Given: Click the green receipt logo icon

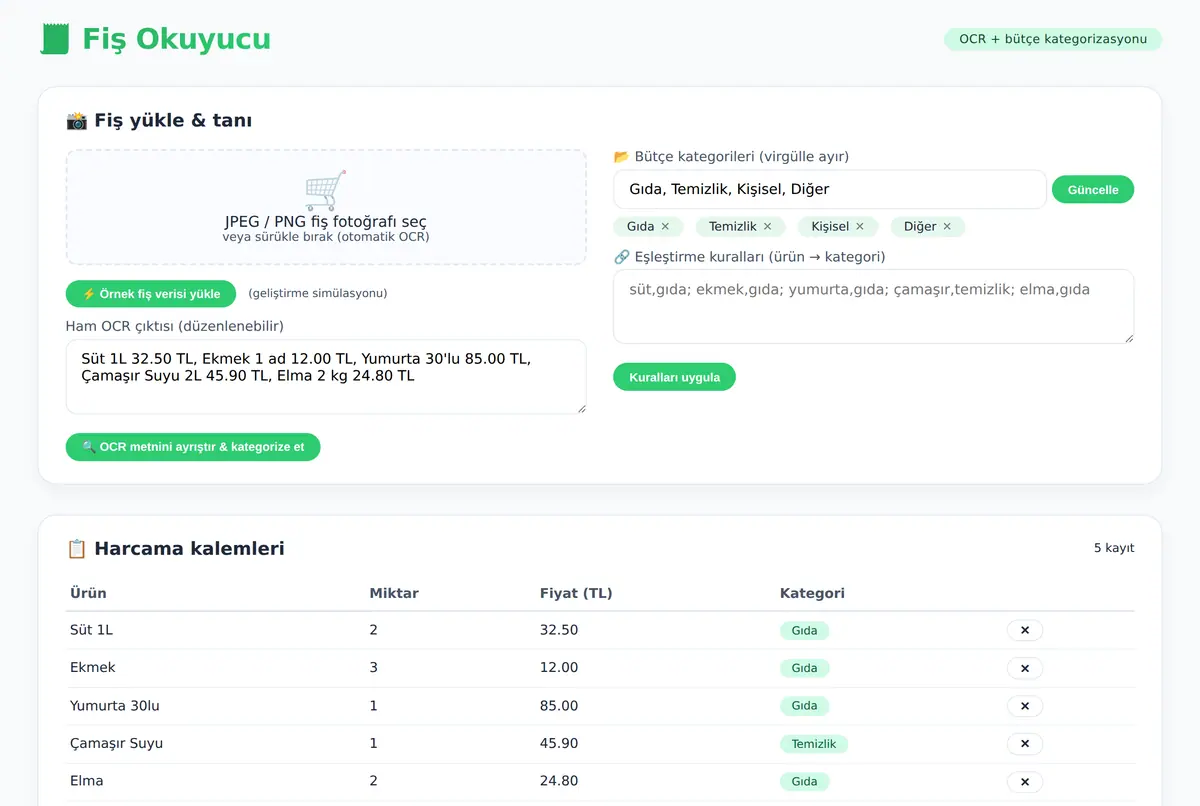Looking at the screenshot, I should (x=55, y=39).
